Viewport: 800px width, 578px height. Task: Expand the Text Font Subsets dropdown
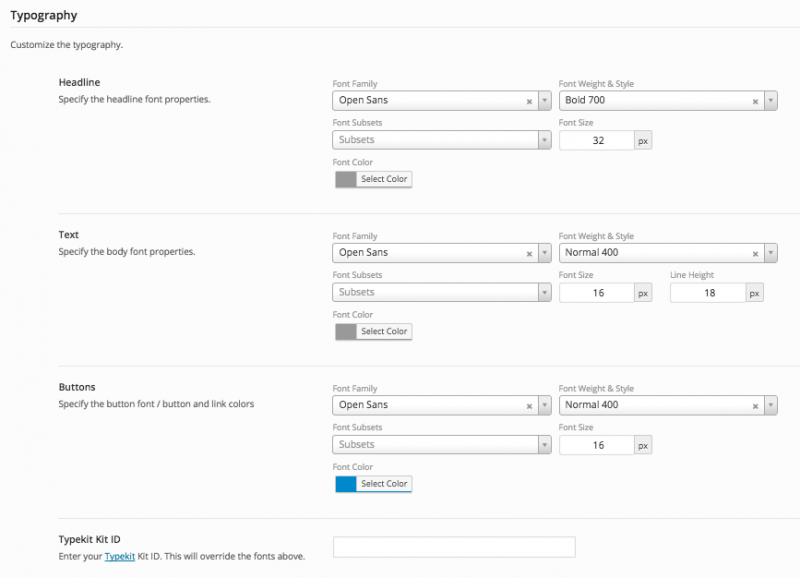click(x=544, y=293)
